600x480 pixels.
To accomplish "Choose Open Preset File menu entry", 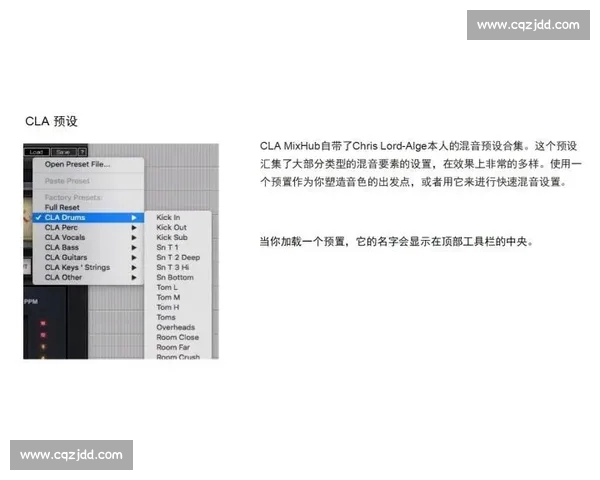I will (x=88, y=164).
